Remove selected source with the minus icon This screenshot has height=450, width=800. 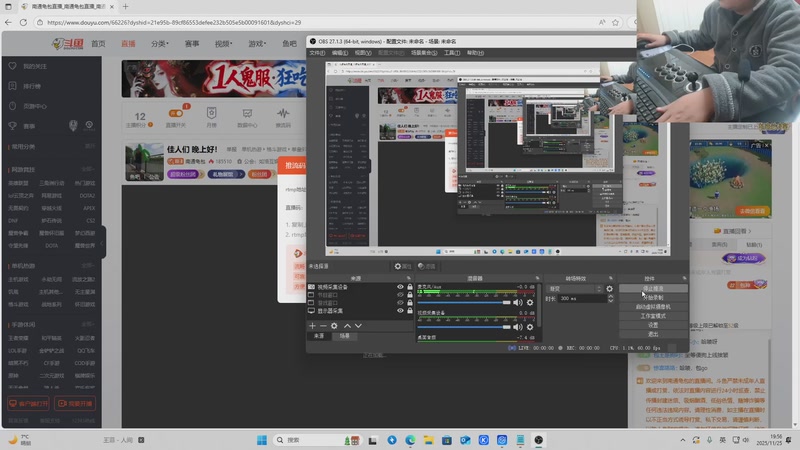[x=323, y=326]
